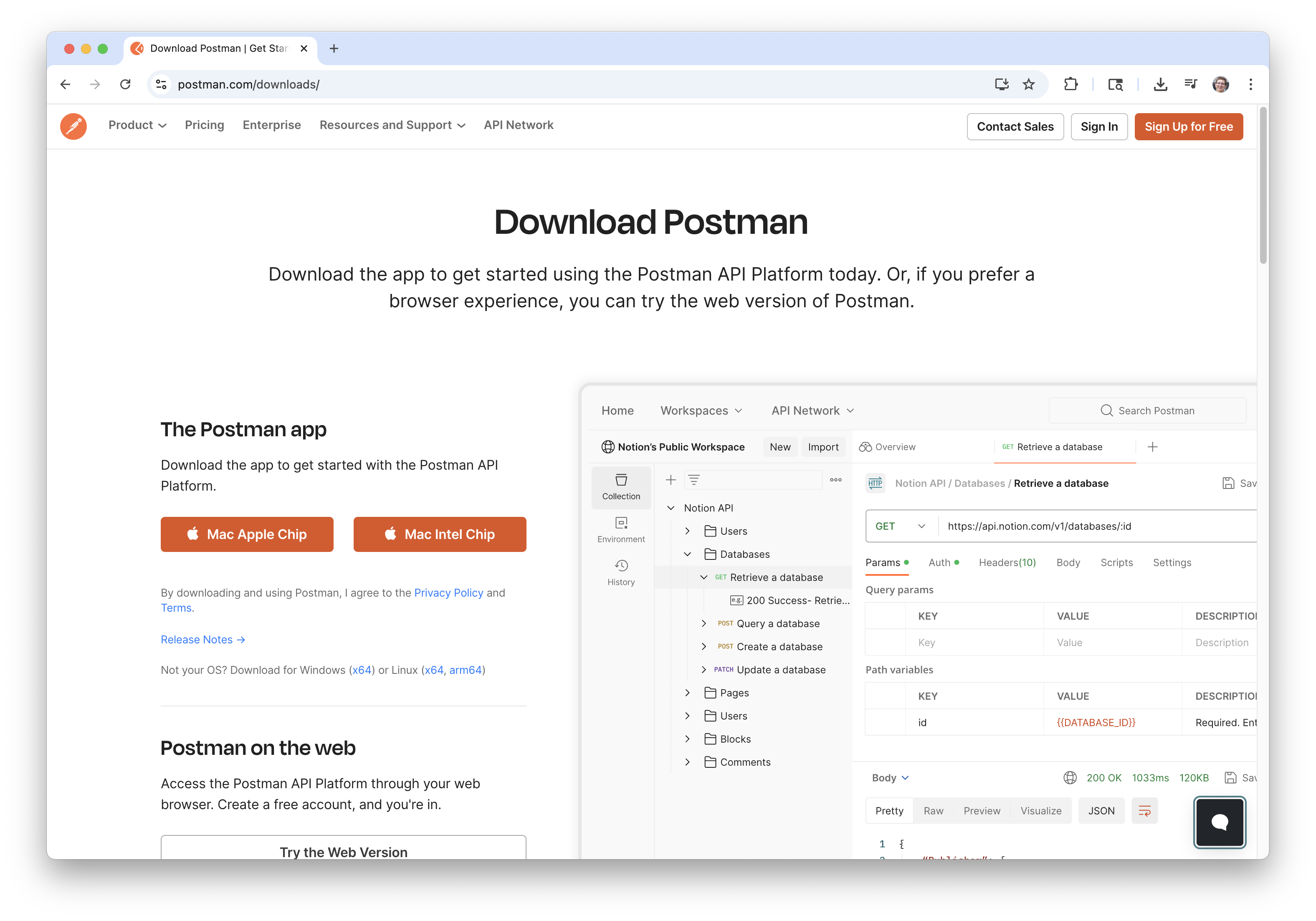Open the chat support bubble
1316x921 pixels.
click(1219, 821)
